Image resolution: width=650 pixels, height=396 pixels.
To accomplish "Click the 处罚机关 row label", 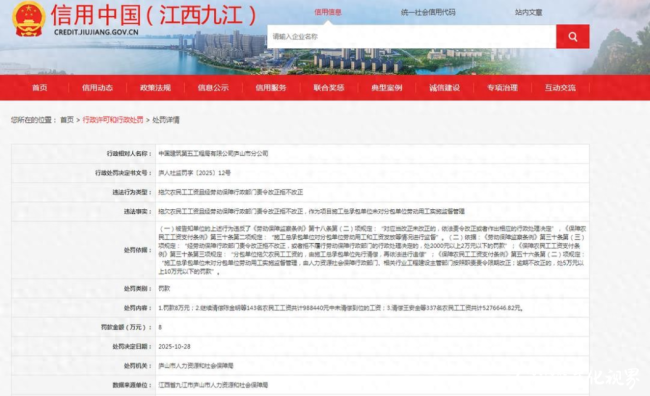I will point(138,366).
